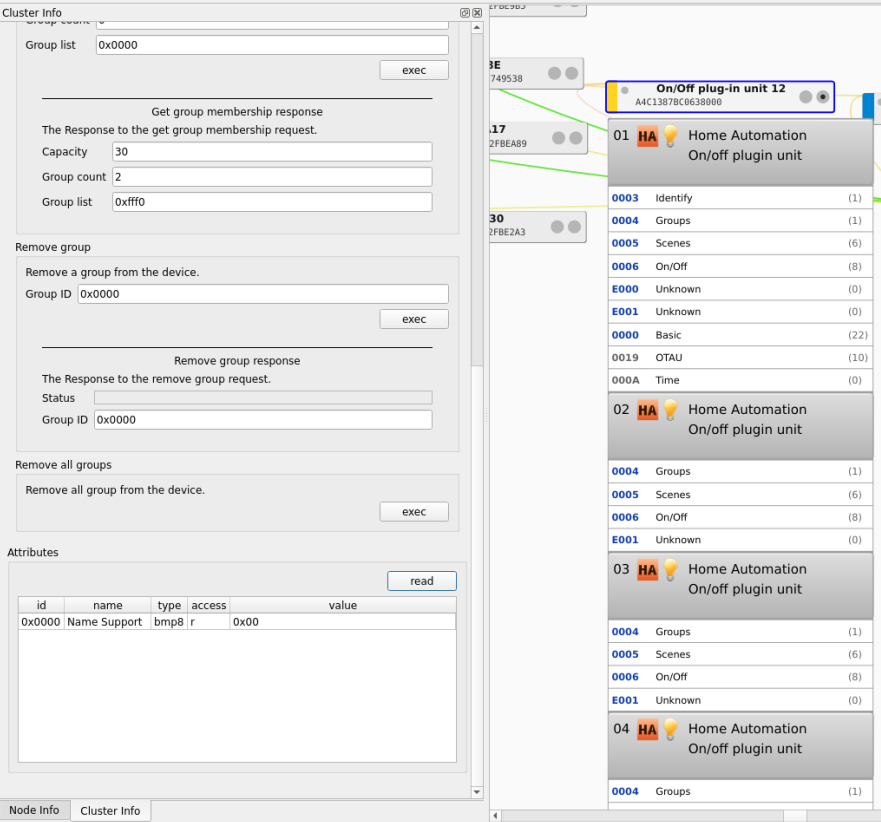Screen dimensions: 881x822
Task: Select the Groups cluster in endpoint 04
Action: [741, 791]
